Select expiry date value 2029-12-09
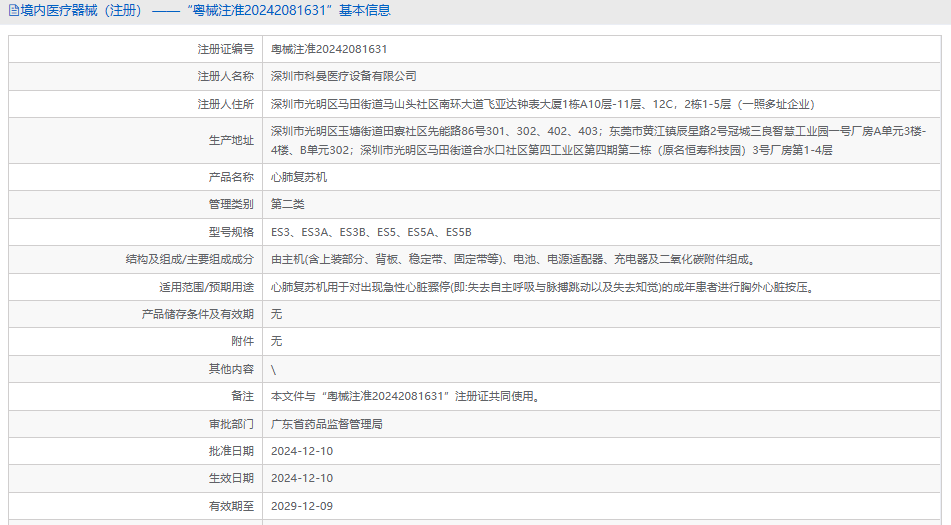The image size is (951, 525). [x=302, y=506]
